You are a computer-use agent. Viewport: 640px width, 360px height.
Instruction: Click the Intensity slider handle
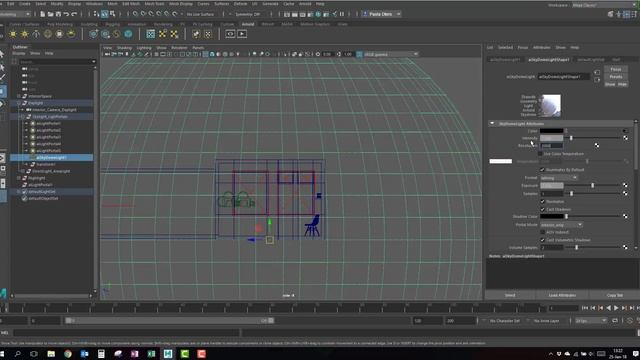click(x=571, y=138)
